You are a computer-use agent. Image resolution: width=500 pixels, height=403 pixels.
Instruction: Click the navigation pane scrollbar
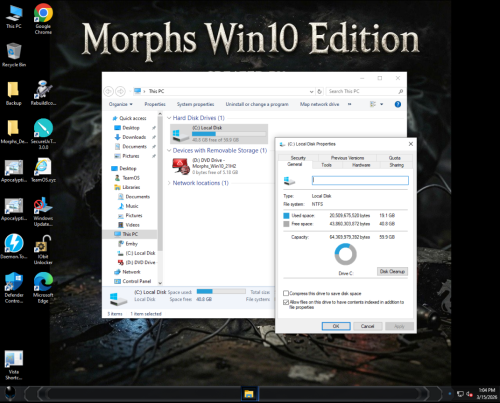pos(160,183)
